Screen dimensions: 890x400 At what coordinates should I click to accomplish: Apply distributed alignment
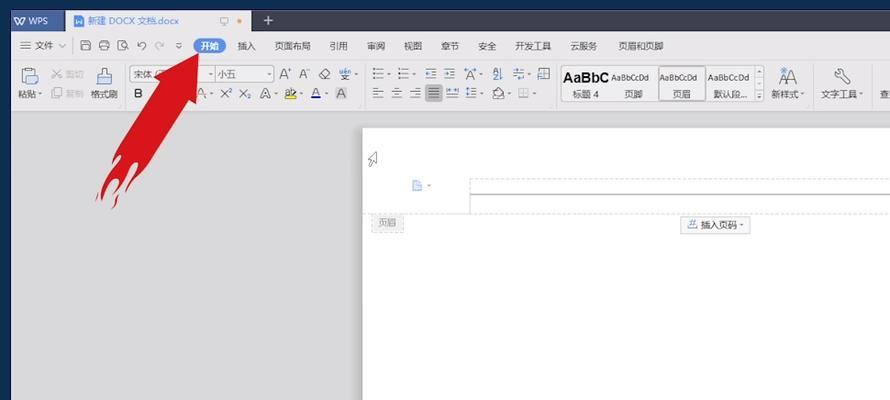(x=452, y=94)
